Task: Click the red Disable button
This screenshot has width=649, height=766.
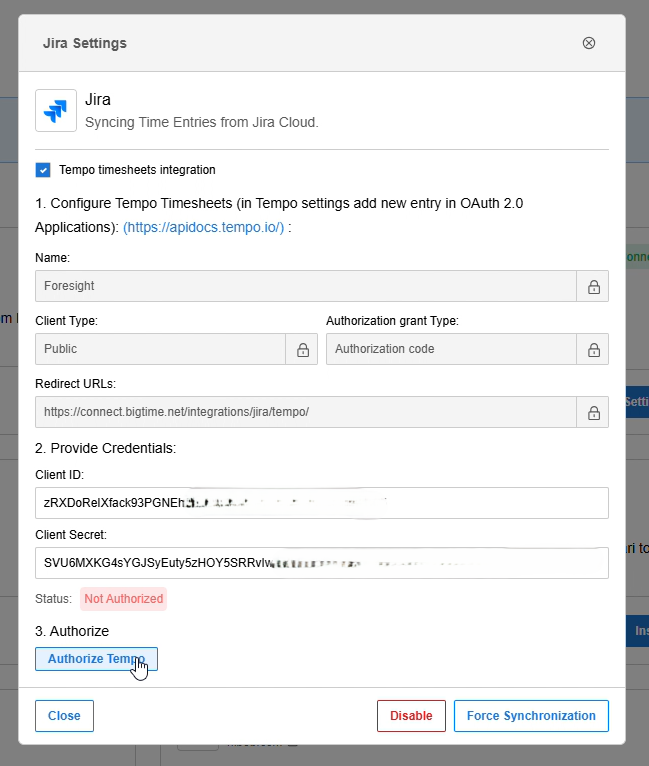Action: tap(411, 716)
